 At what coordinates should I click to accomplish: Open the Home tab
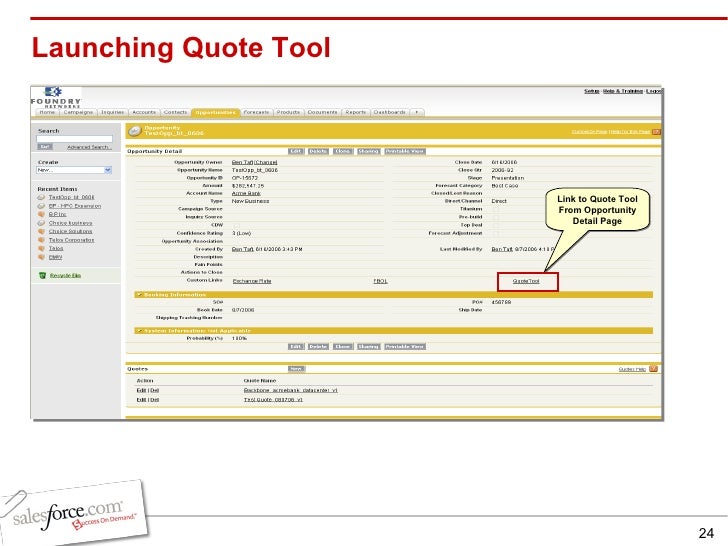(47, 112)
